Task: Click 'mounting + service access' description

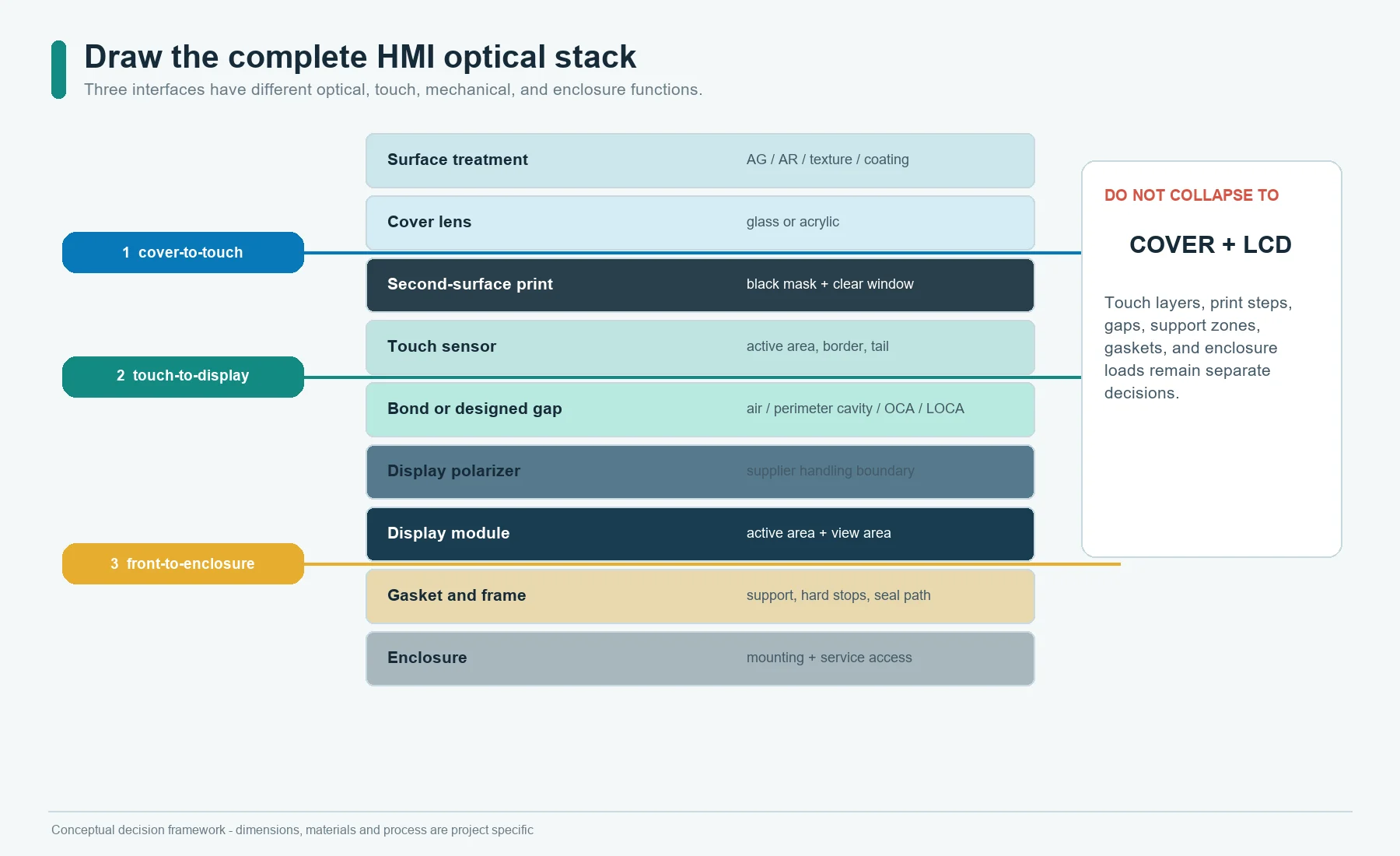Action: point(829,658)
